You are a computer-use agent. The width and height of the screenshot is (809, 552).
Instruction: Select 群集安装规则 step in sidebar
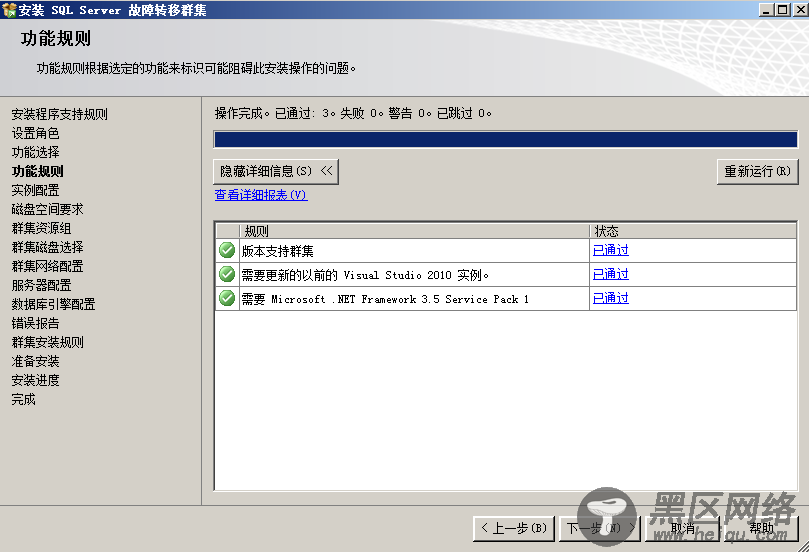pos(47,342)
